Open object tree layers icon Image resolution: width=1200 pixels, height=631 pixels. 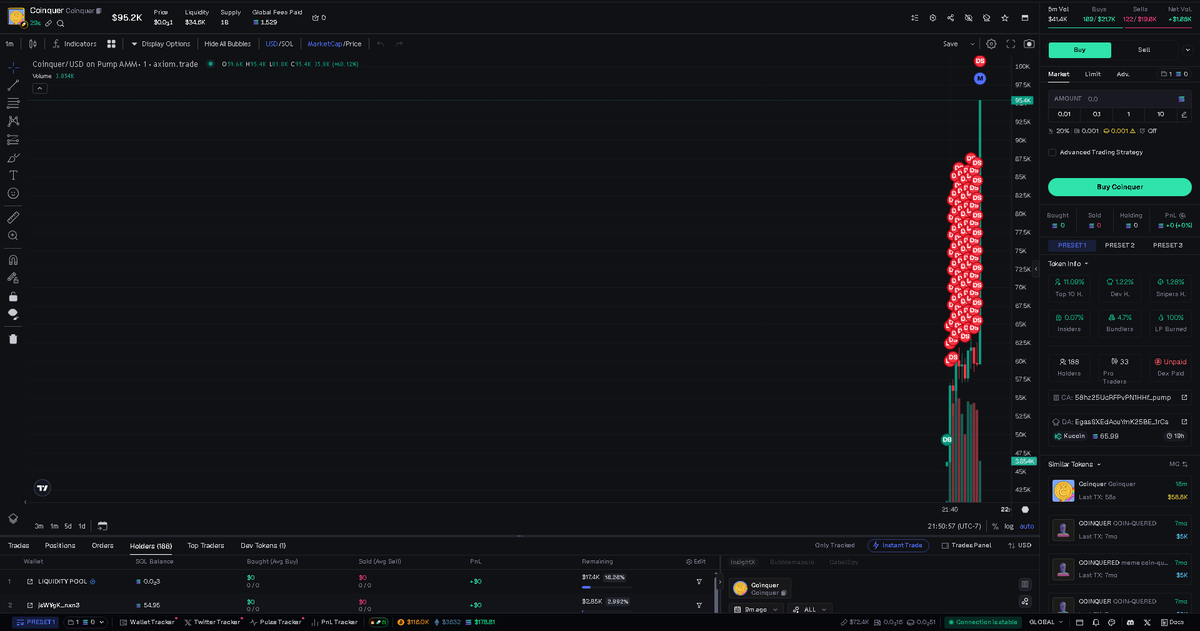coord(13,518)
